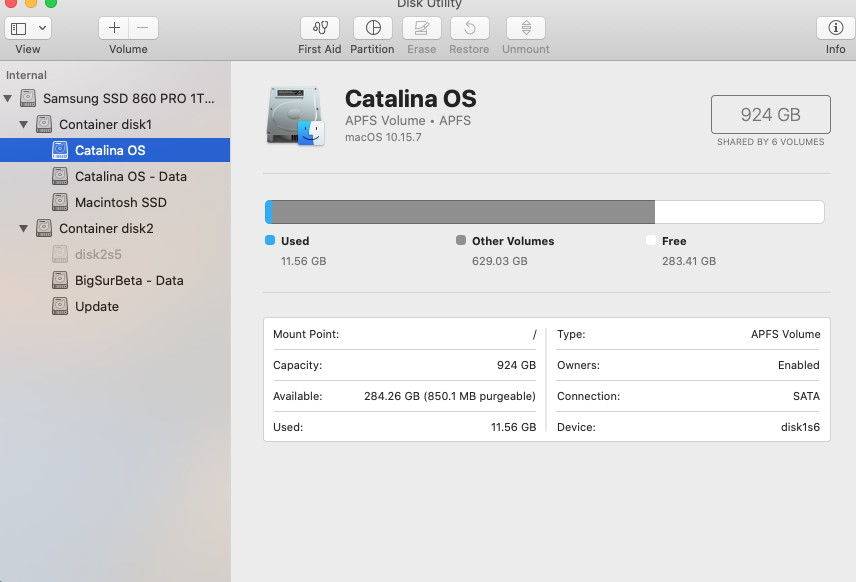Click the Internal sidebar heading
This screenshot has width=856, height=582.
26,75
